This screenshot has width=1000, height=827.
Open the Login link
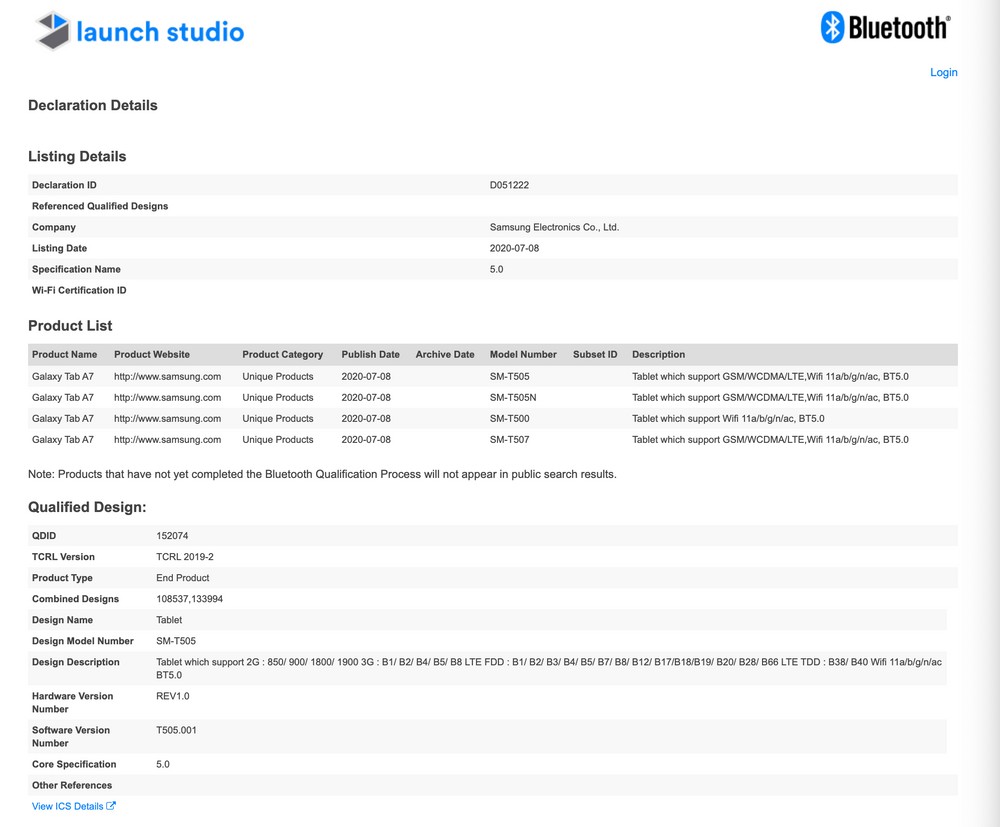tap(943, 72)
